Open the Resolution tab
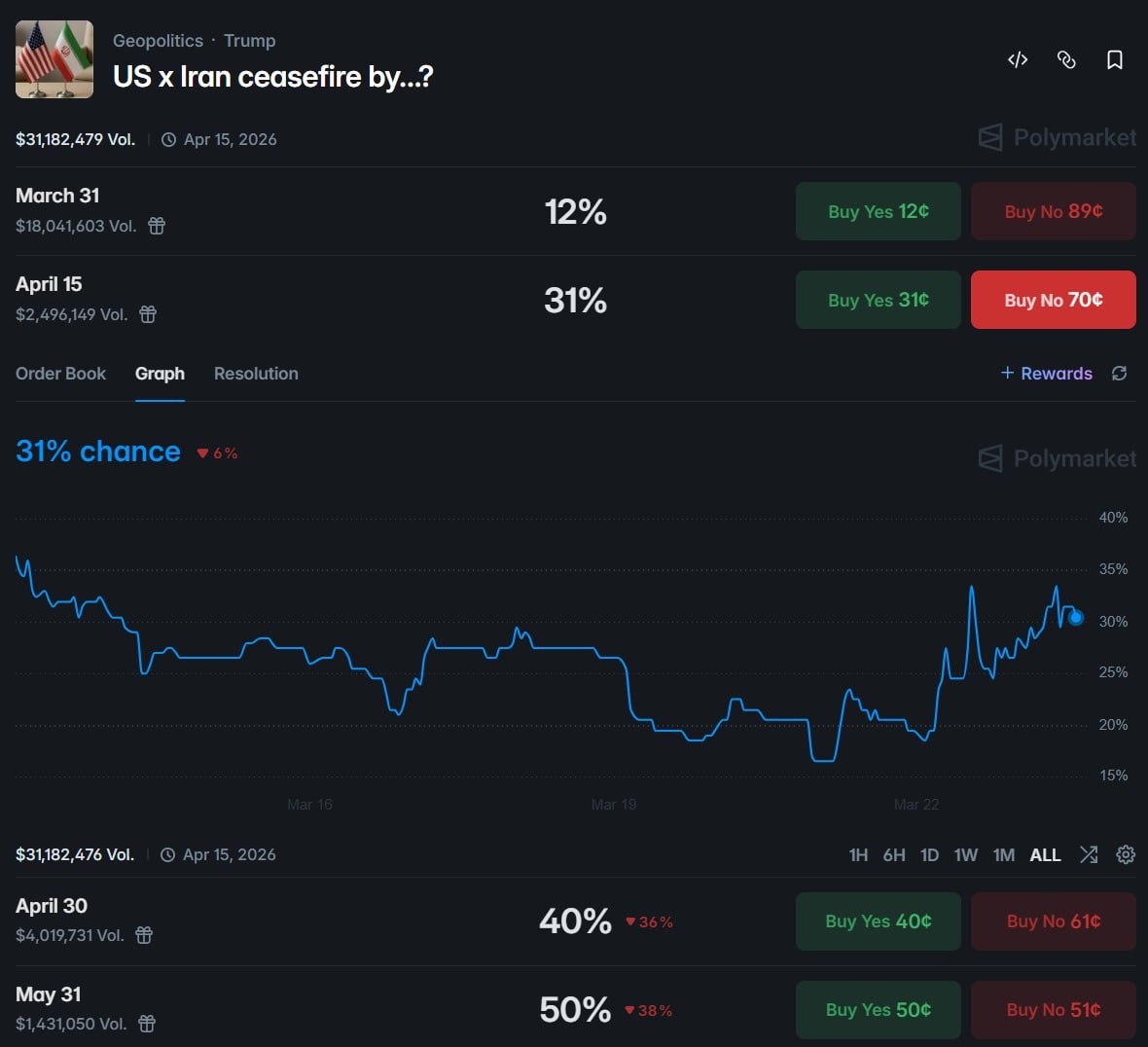The height and width of the screenshot is (1047, 1148). 256,374
